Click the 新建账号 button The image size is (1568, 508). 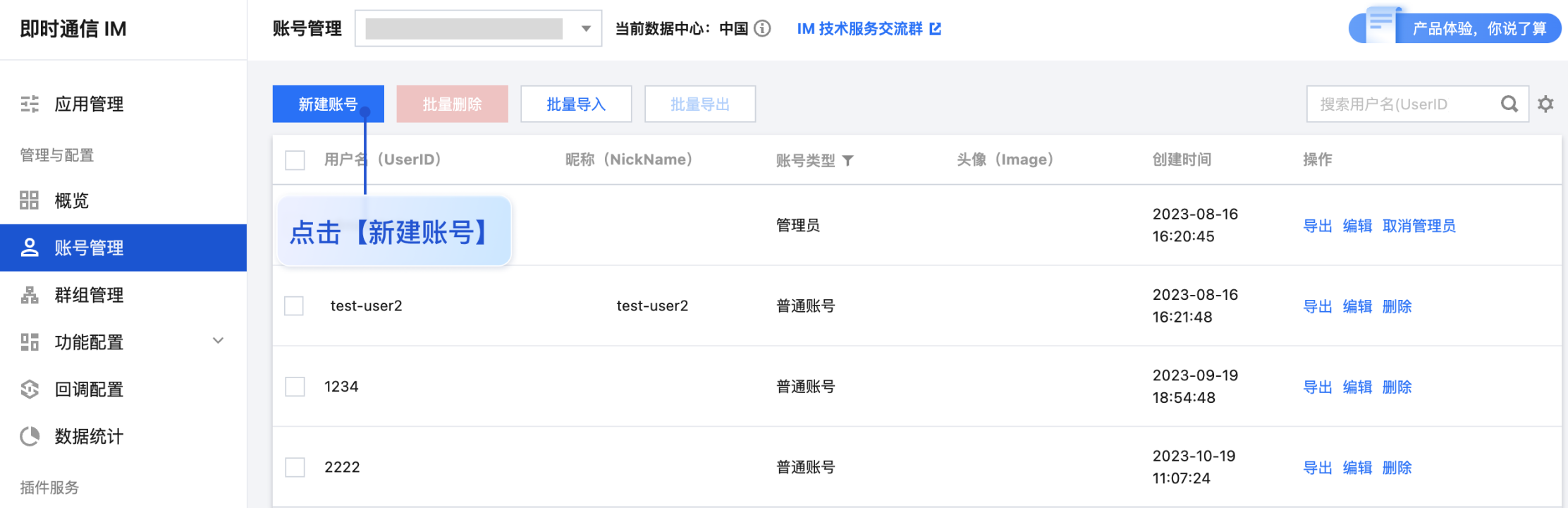[329, 104]
